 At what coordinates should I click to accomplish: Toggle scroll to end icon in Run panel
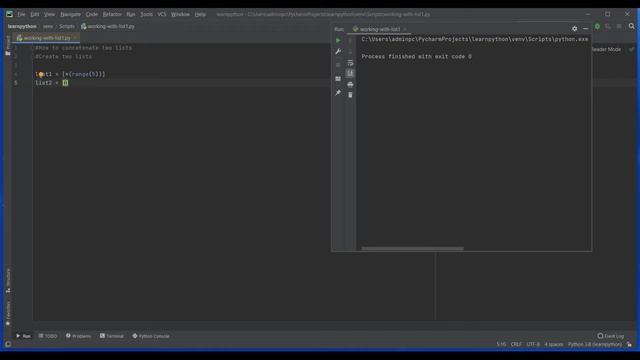click(x=350, y=73)
